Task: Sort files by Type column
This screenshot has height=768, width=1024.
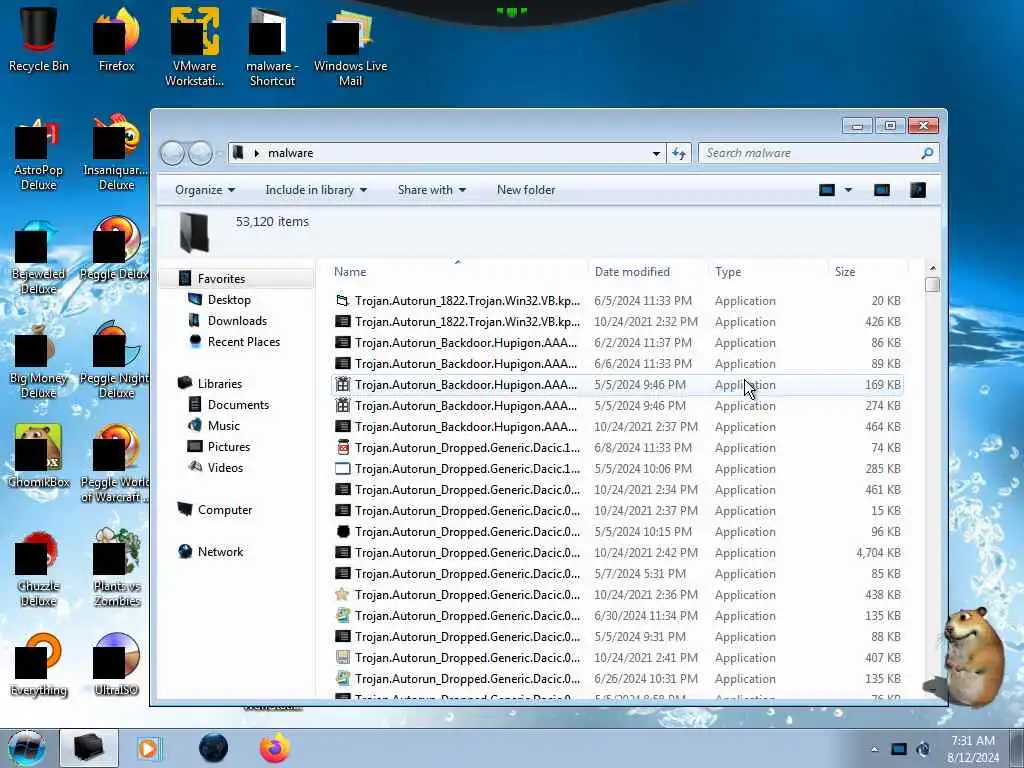Action: pos(767,272)
